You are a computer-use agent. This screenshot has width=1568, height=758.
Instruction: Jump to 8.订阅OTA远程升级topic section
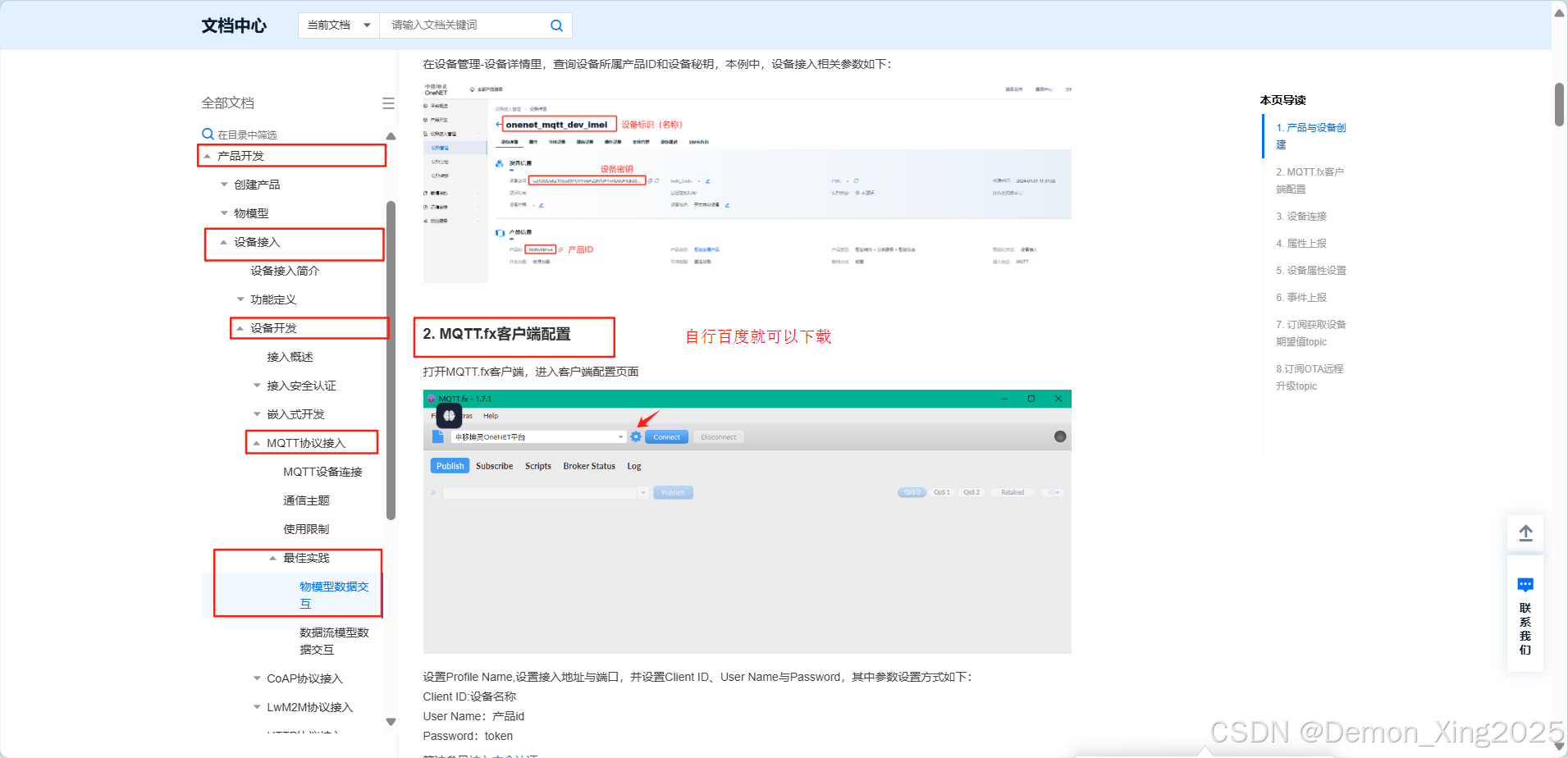click(x=1310, y=377)
